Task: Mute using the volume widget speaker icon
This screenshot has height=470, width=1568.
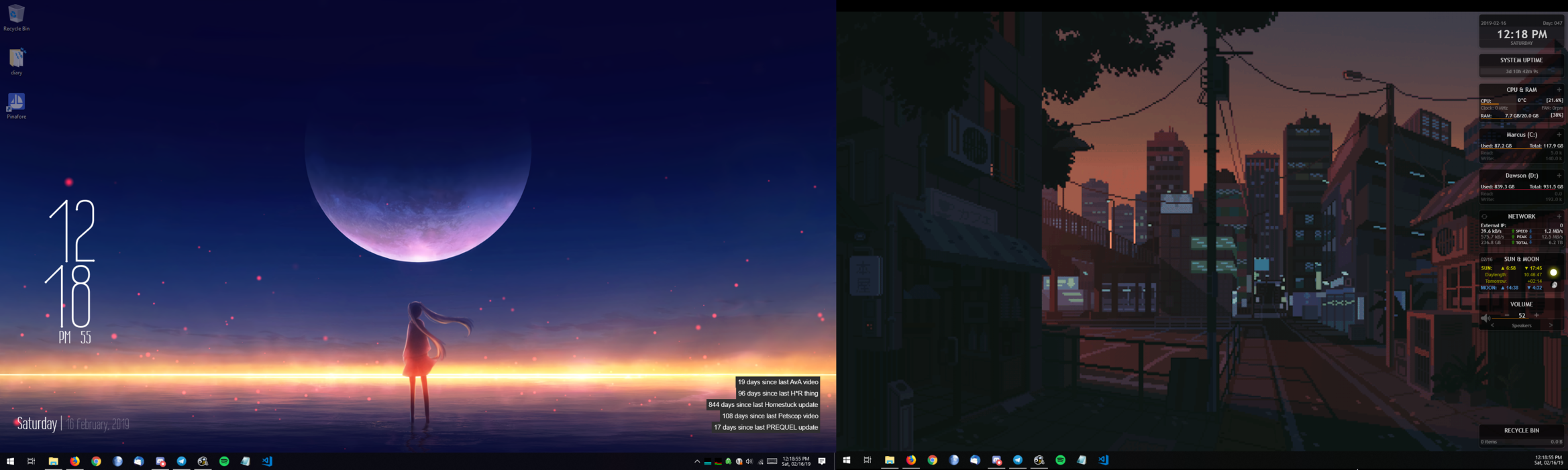Action: (1485, 318)
